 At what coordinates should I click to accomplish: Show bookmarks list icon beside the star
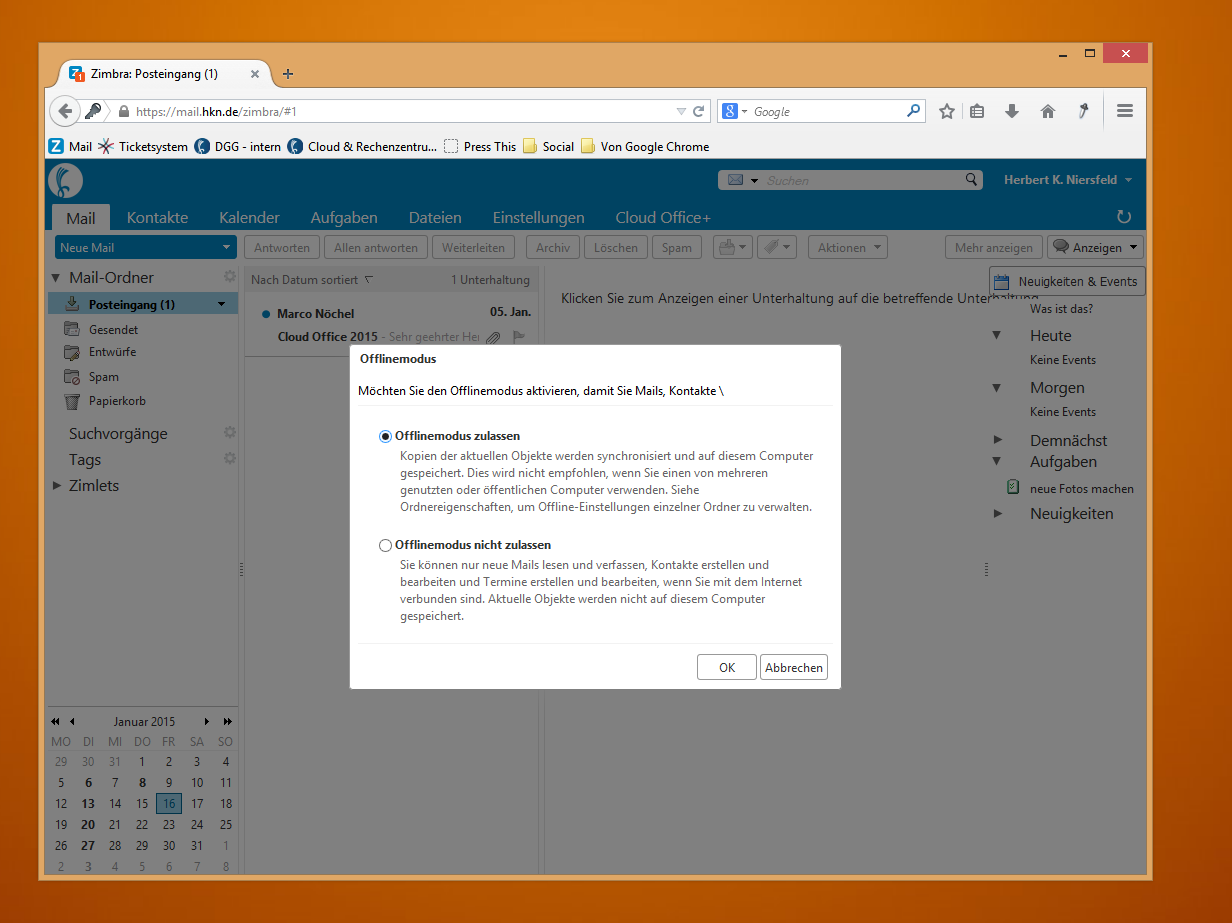[978, 112]
